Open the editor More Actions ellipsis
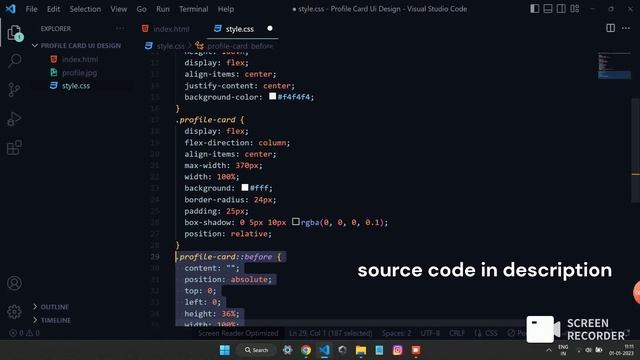Image resolution: width=640 pixels, height=360 pixels. pos(626,28)
